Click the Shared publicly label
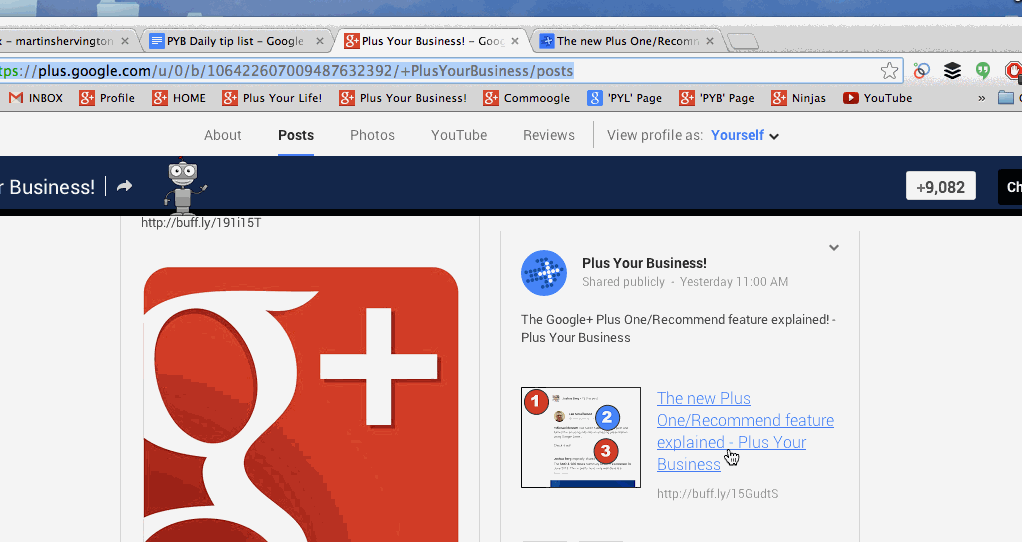This screenshot has width=1022, height=542. click(x=623, y=282)
